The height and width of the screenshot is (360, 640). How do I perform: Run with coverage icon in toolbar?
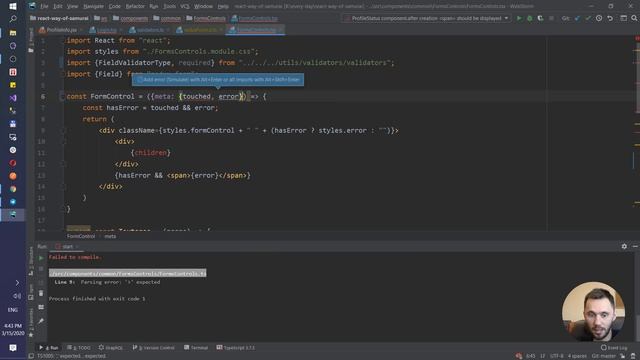[540, 18]
